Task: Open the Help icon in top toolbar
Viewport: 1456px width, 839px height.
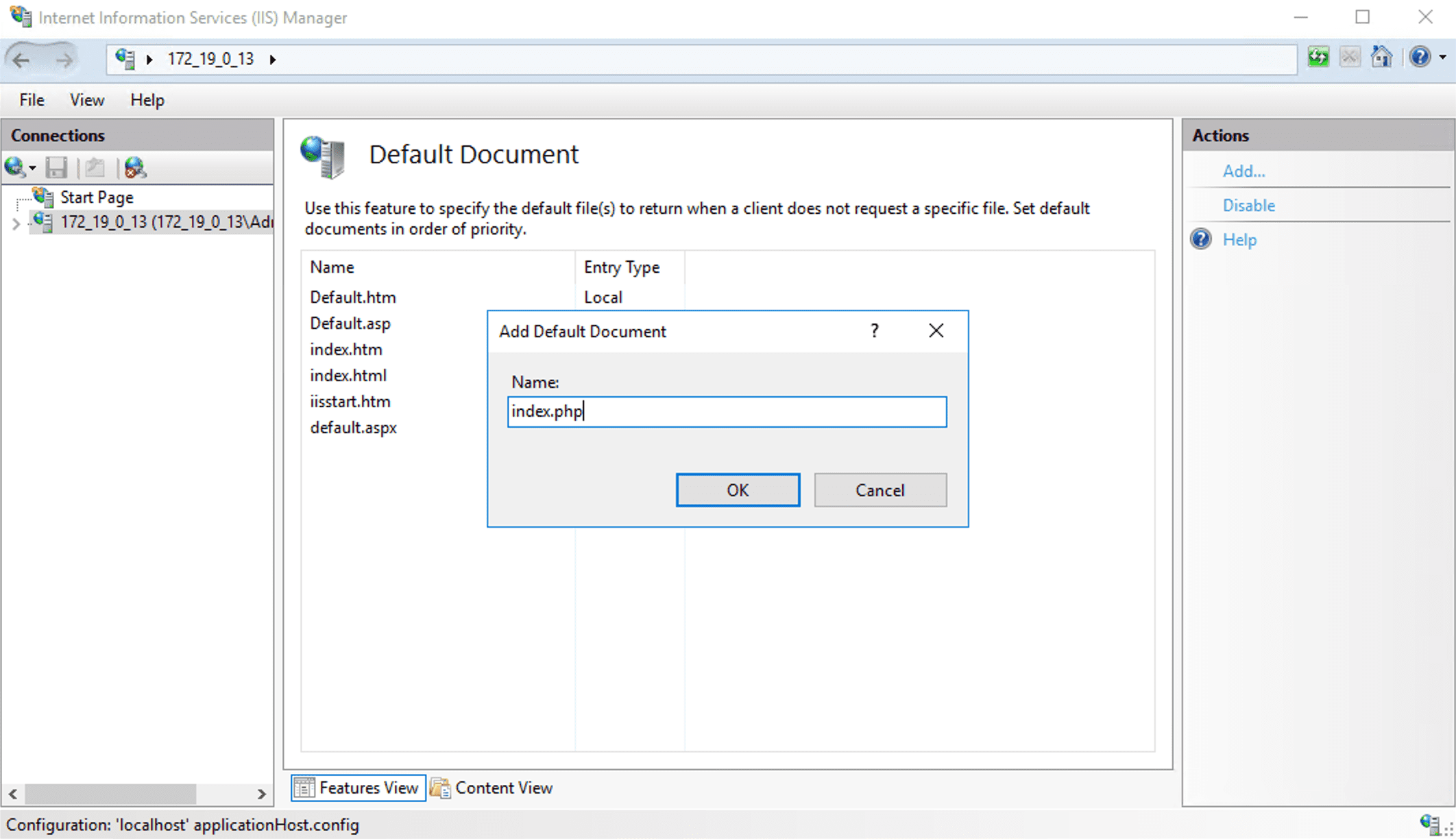Action: [1420, 57]
